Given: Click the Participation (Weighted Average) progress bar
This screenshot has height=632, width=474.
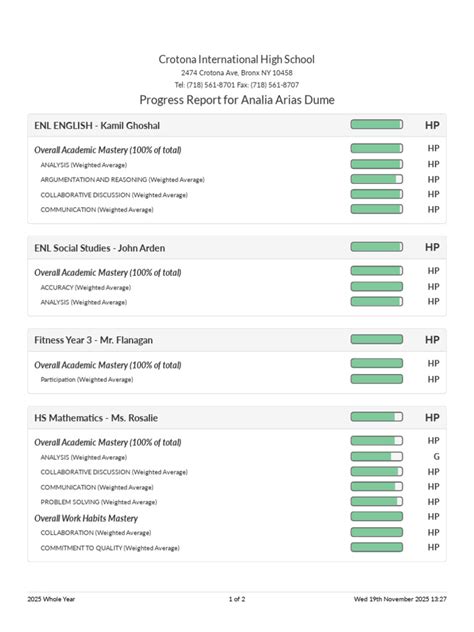Looking at the screenshot, I should 376,379.
